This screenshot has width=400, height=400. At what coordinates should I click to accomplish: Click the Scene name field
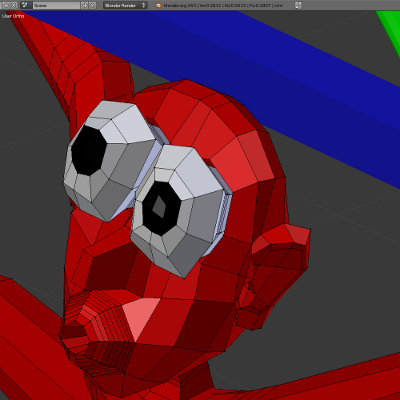tap(57, 5)
